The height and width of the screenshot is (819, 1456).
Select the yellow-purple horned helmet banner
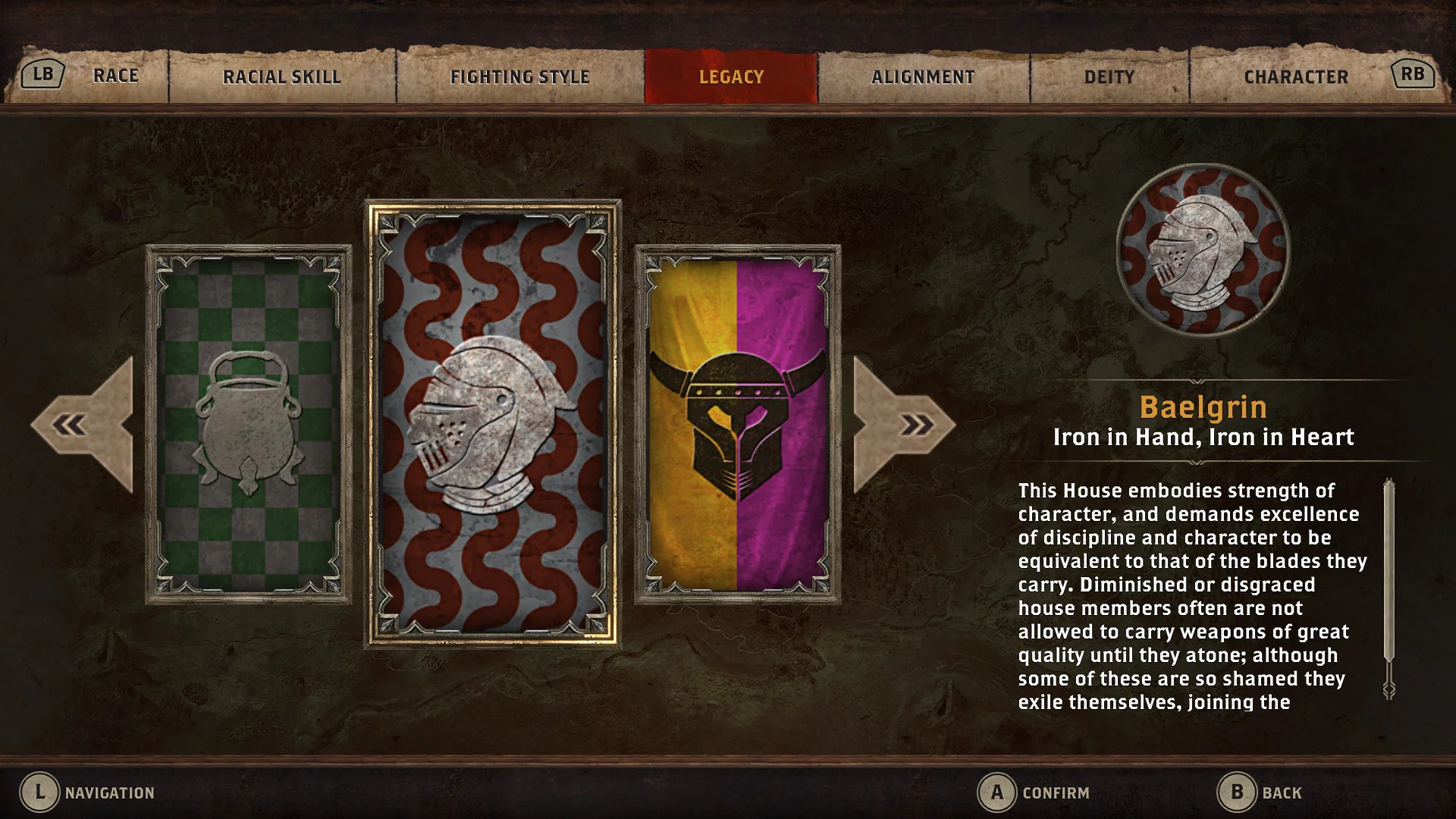click(737, 425)
